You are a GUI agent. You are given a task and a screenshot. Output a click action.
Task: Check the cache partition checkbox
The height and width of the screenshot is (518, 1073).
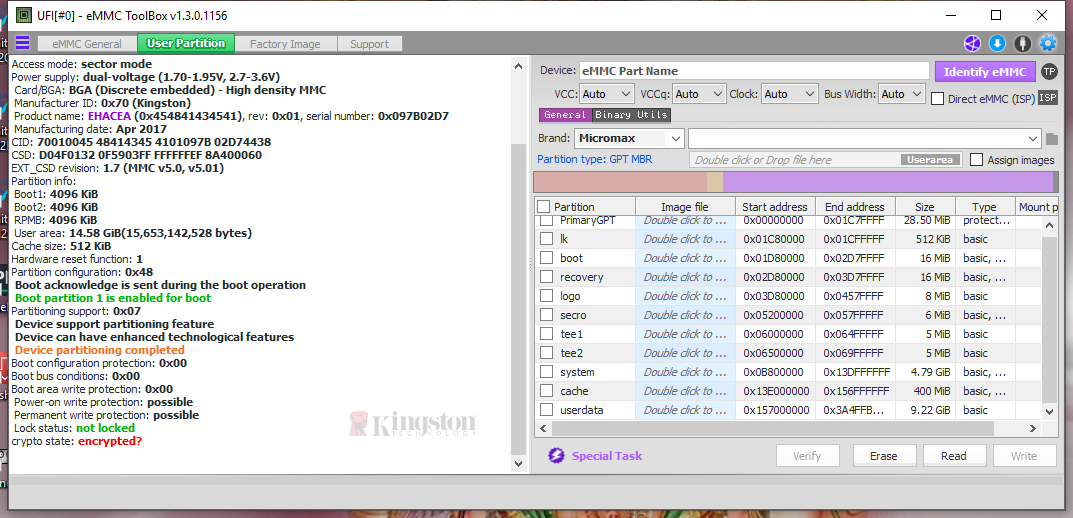(x=546, y=391)
